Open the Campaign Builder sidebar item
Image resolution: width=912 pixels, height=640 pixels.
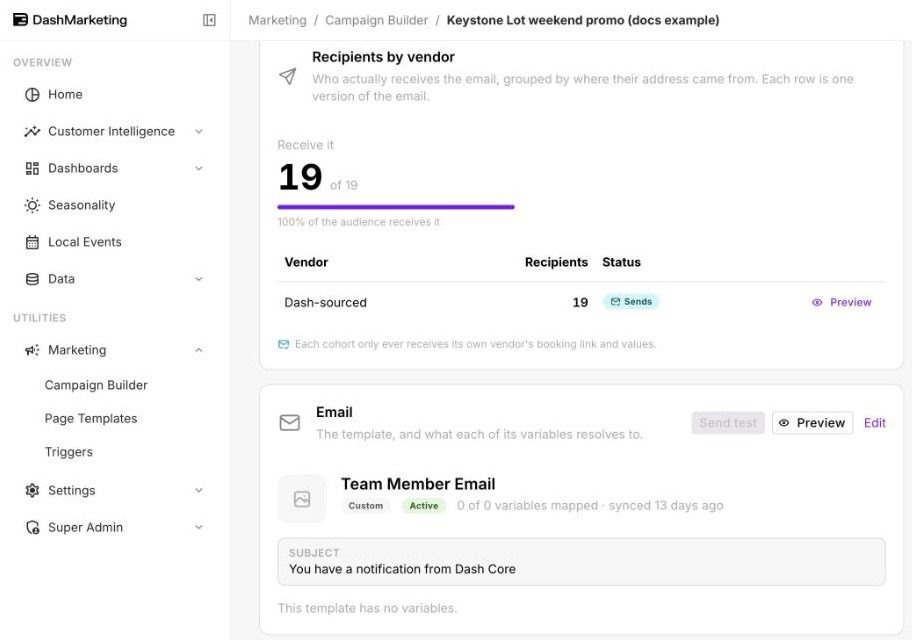[x=96, y=385]
